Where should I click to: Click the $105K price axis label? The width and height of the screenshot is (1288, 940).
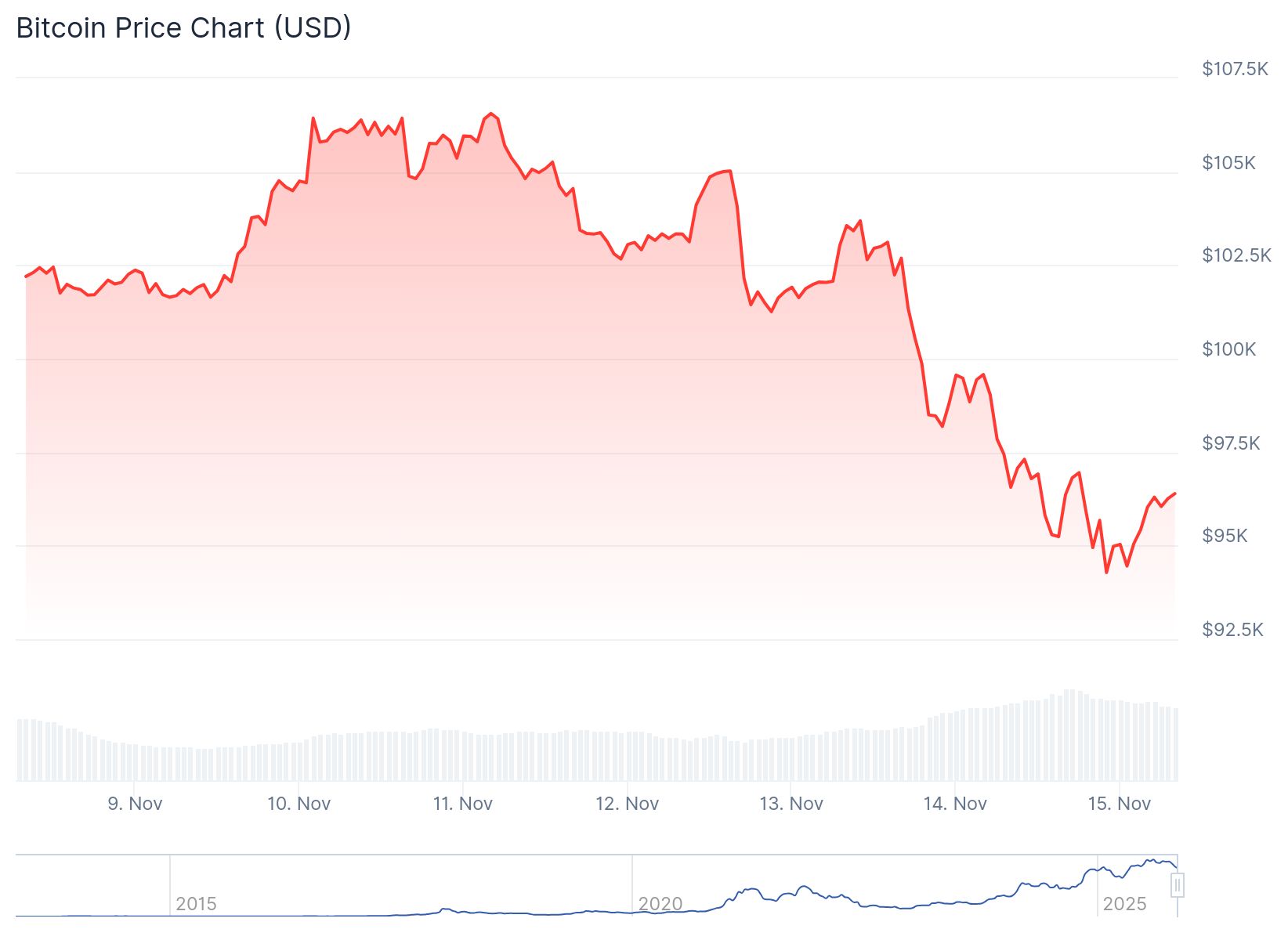point(1228,163)
